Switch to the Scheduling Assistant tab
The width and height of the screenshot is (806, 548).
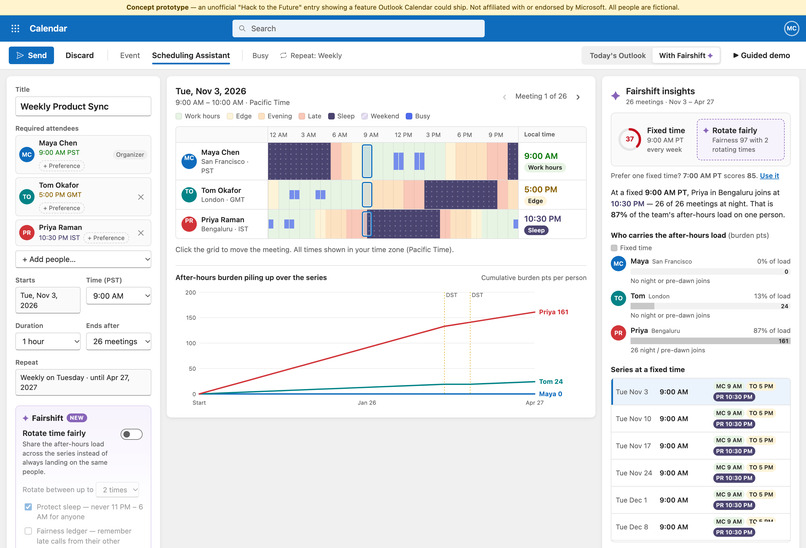pyautogui.click(x=191, y=56)
